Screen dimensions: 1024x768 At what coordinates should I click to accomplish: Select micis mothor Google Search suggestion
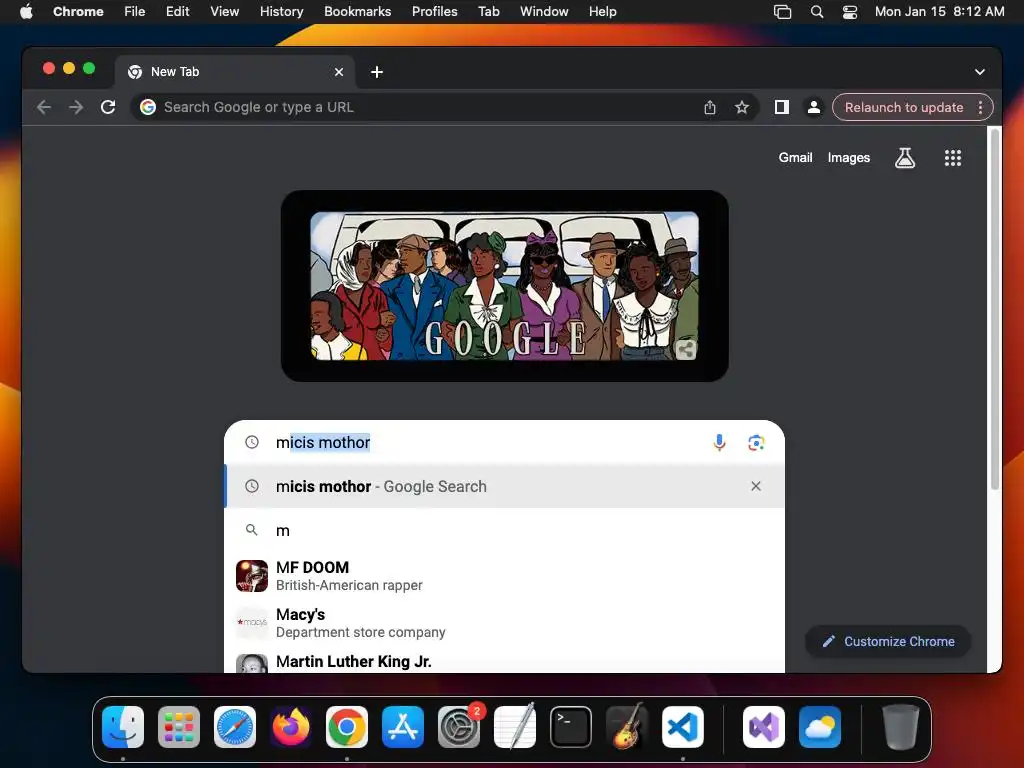point(504,487)
